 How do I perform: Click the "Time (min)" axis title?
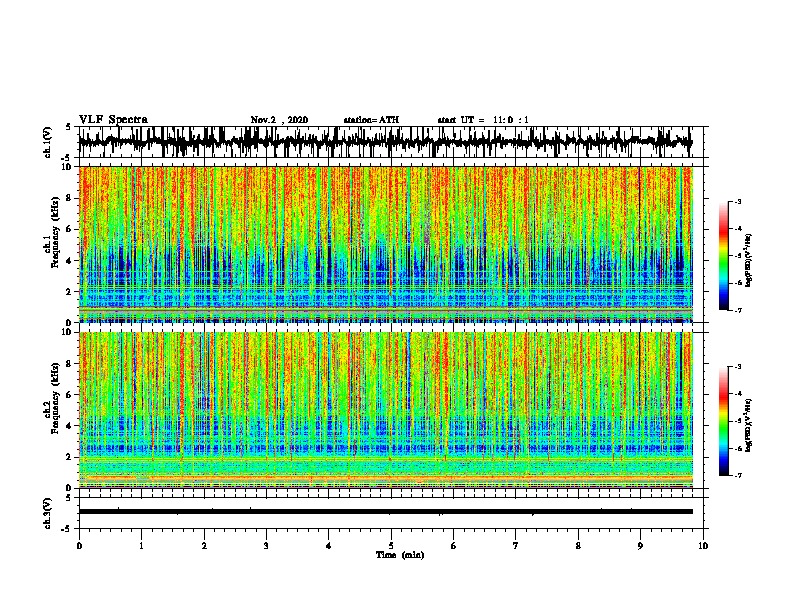[400, 555]
